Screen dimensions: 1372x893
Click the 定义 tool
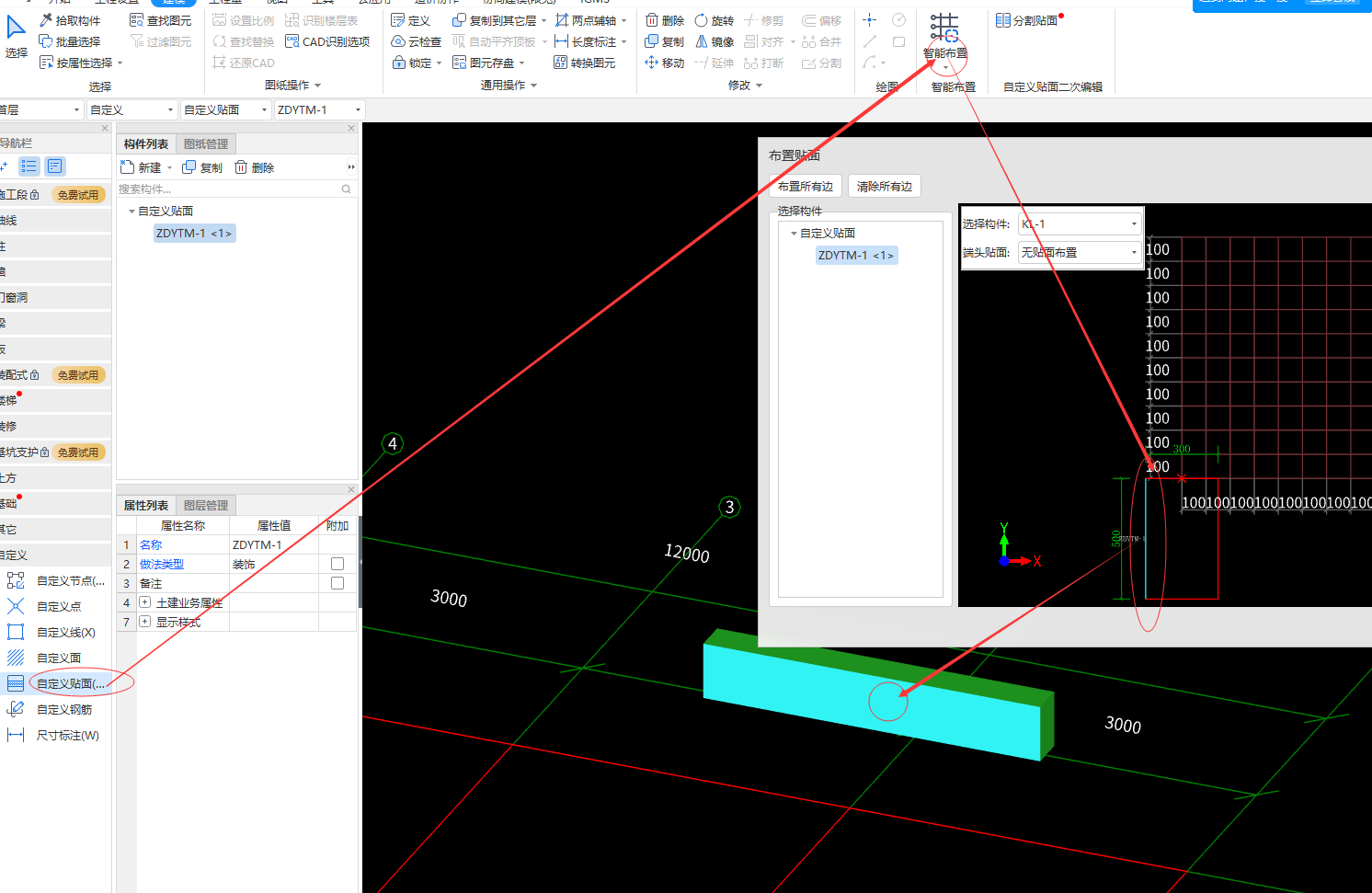(410, 20)
